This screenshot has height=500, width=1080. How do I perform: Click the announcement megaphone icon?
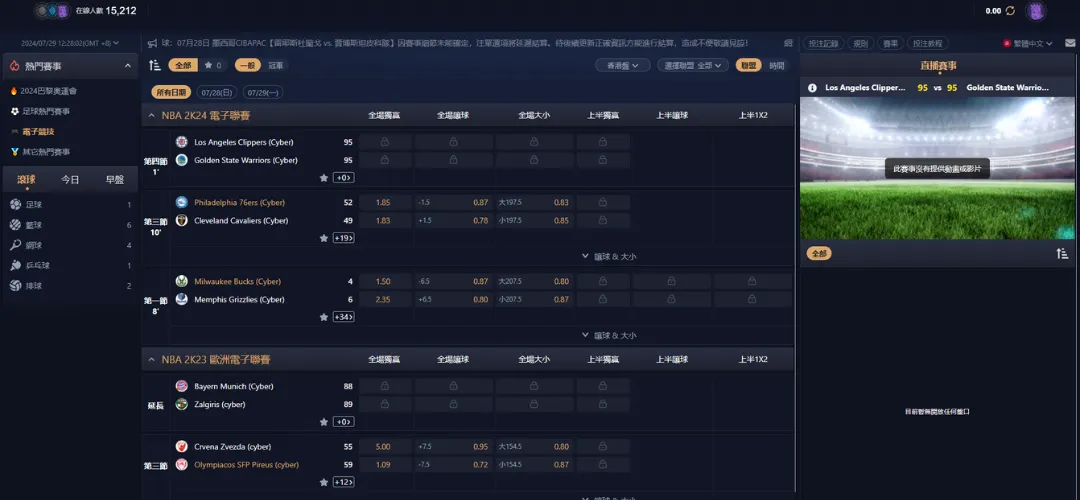(x=152, y=43)
